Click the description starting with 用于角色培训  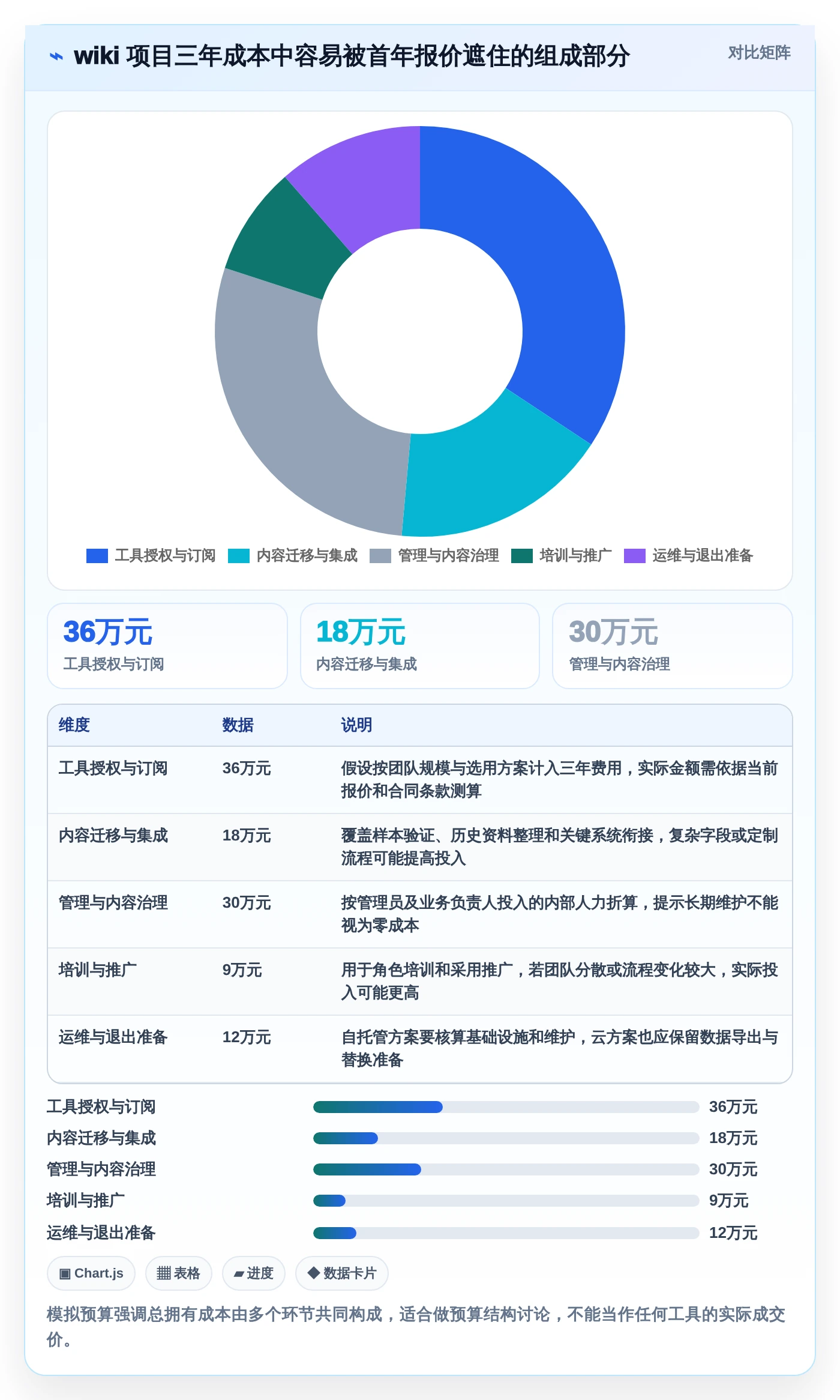pos(560,982)
